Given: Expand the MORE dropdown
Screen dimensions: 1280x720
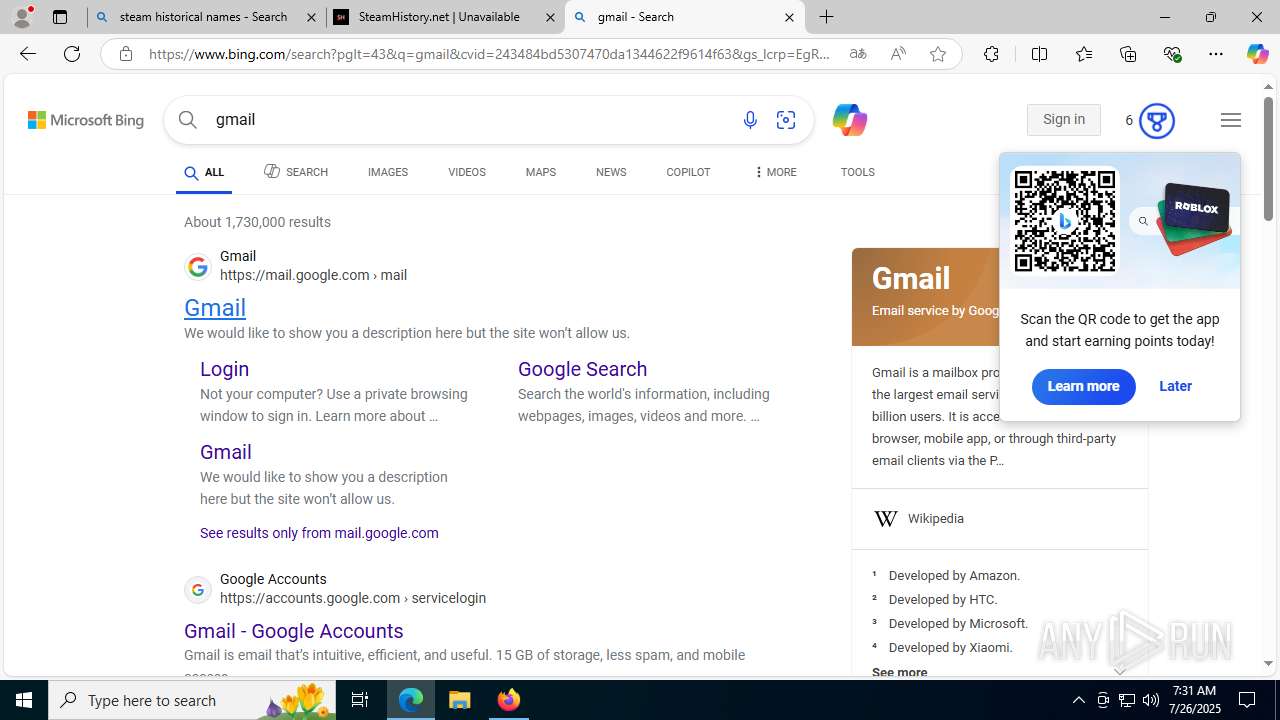Looking at the screenshot, I should pyautogui.click(x=775, y=173).
